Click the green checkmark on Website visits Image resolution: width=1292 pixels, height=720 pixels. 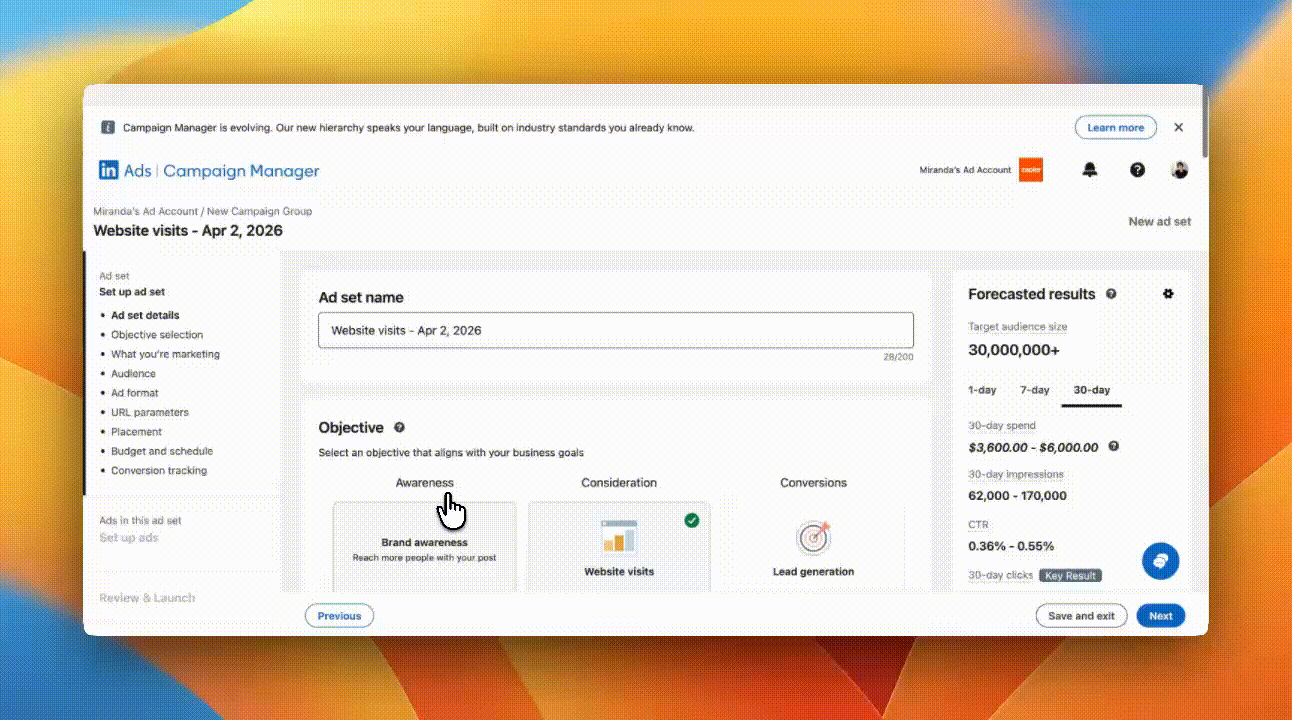692,521
